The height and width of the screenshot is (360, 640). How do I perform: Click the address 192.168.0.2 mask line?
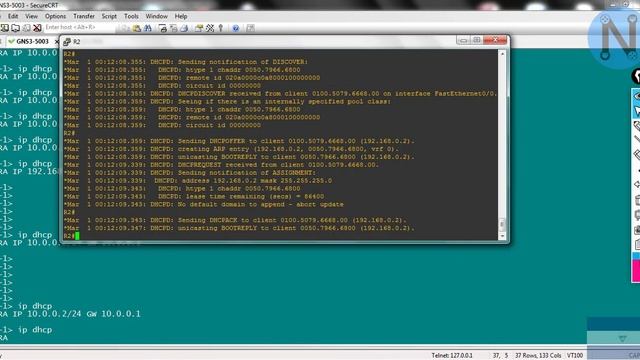point(198,180)
